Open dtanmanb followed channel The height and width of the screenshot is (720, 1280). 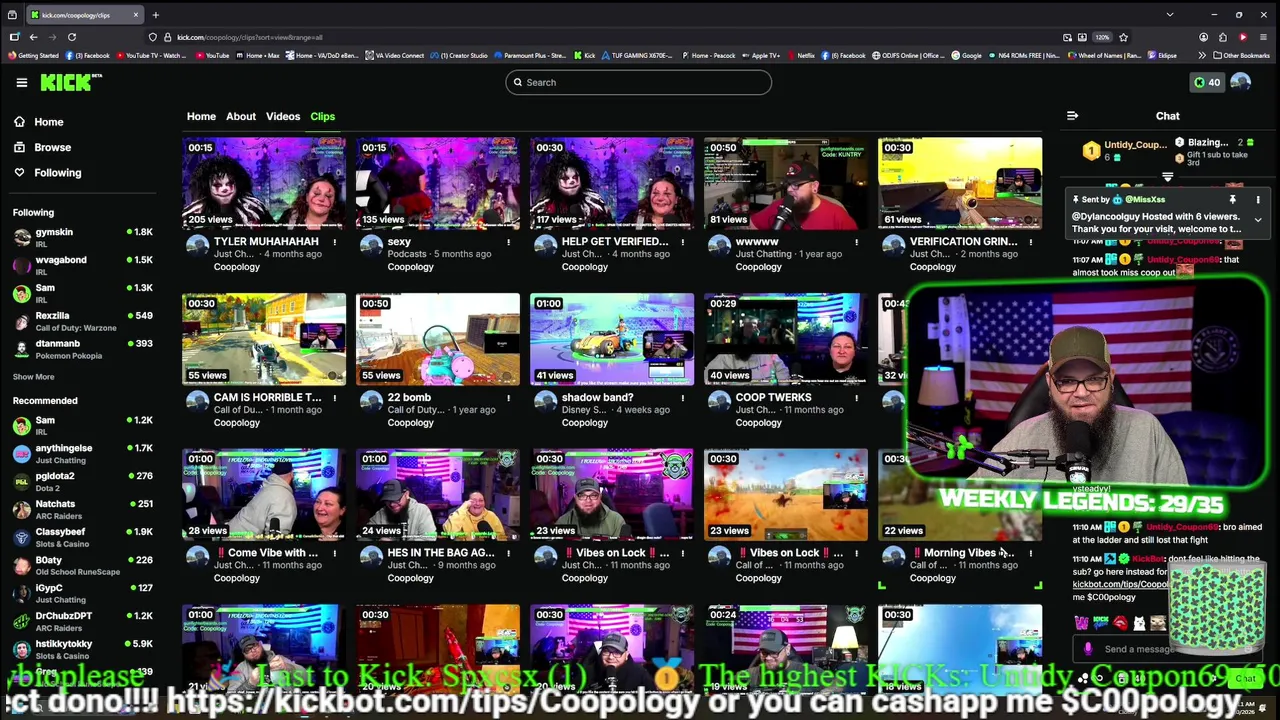82,349
